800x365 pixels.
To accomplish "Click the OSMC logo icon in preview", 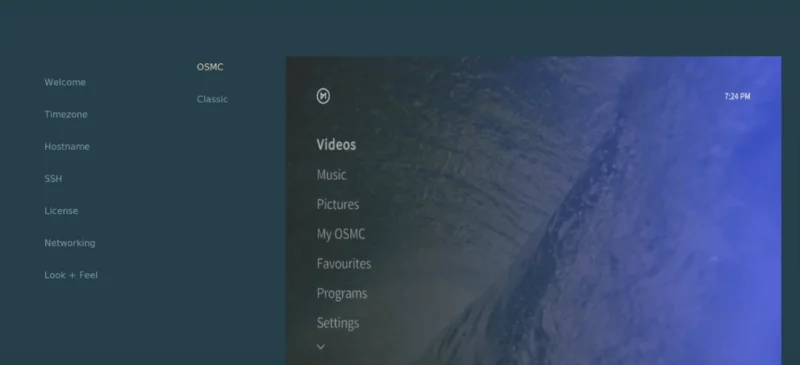I will point(323,96).
